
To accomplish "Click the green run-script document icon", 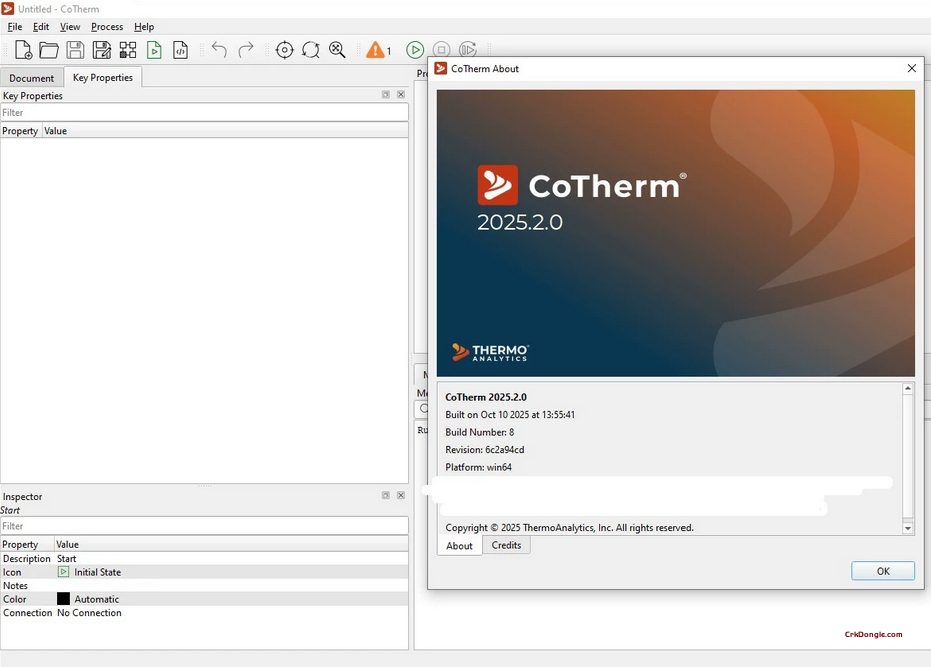I will coord(154,50).
